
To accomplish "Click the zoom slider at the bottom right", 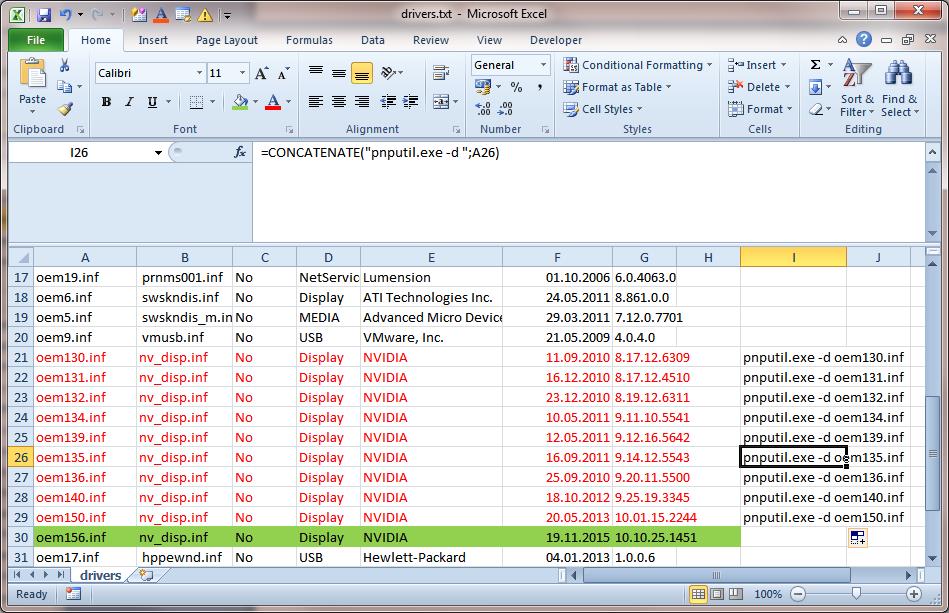I will 855,594.
